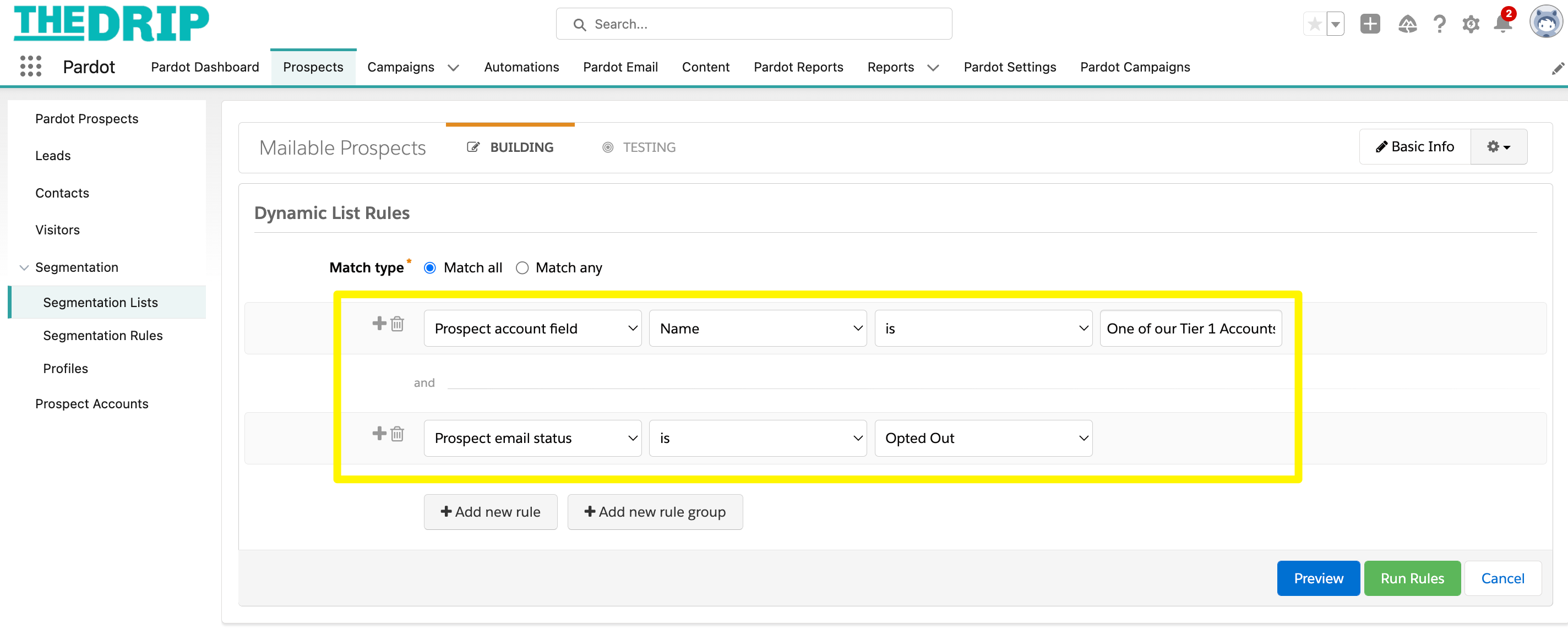Delete the Prospect account field rule
The height and width of the screenshot is (635, 1568).
tap(398, 324)
